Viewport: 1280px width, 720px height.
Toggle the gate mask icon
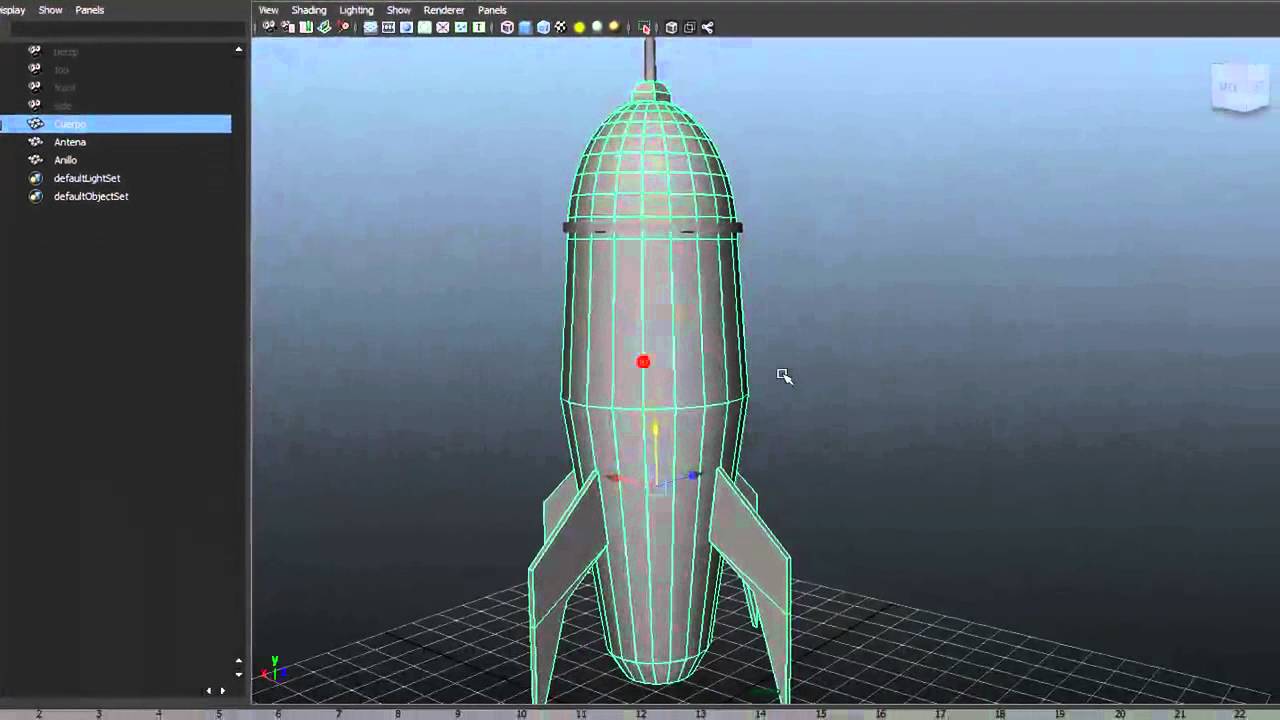424,27
